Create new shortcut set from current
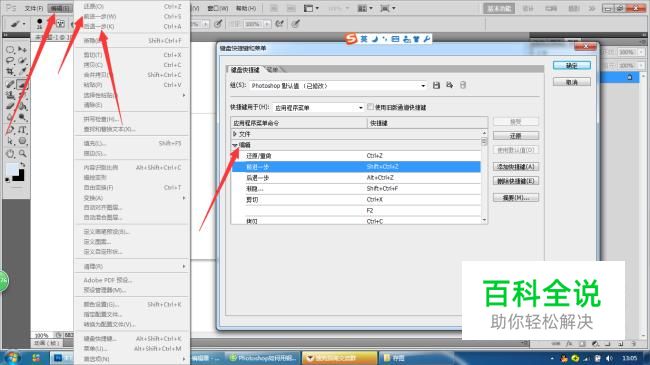Viewport: 650px width, 365px height. click(x=449, y=85)
